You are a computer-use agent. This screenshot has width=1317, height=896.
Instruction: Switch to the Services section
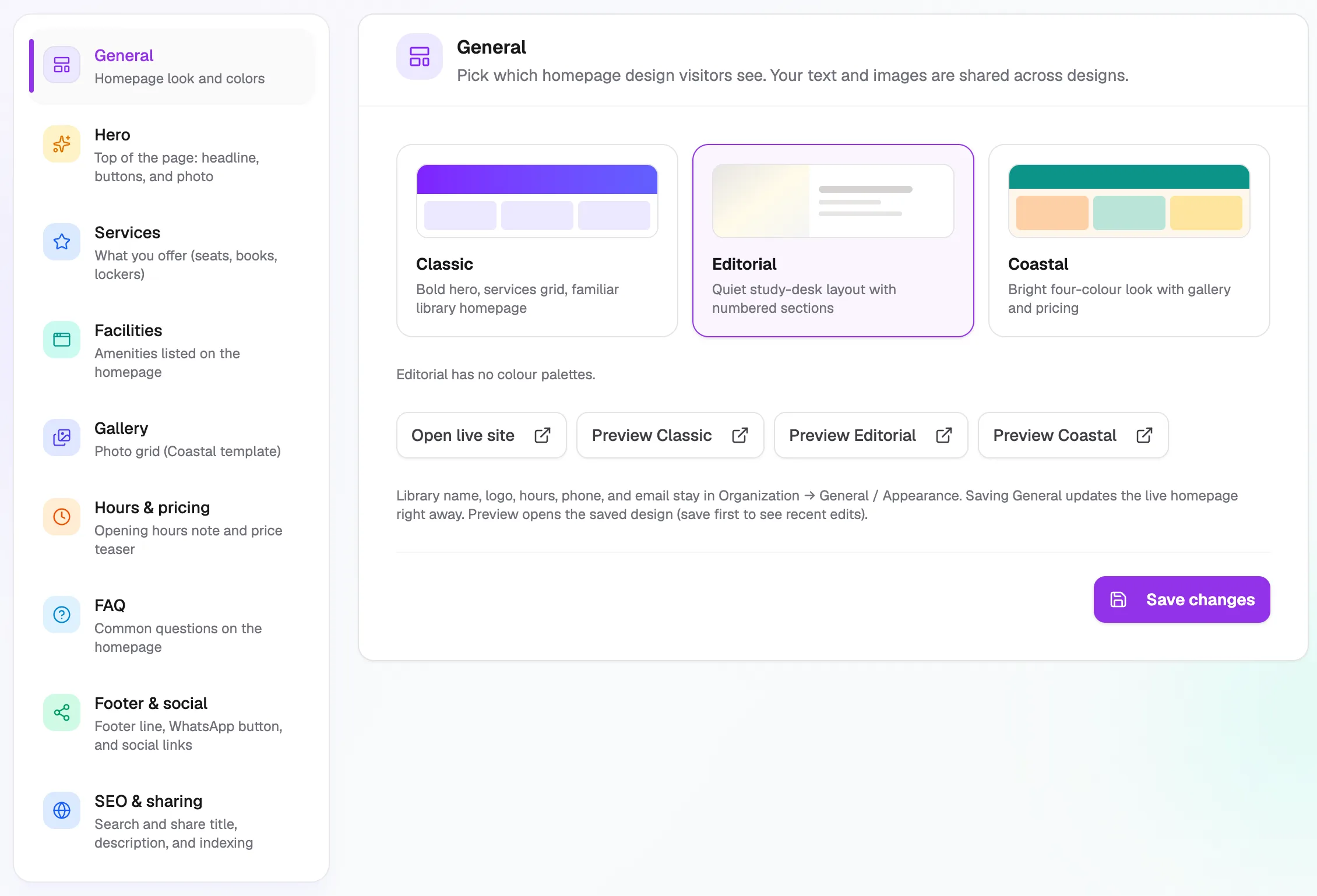[171, 253]
